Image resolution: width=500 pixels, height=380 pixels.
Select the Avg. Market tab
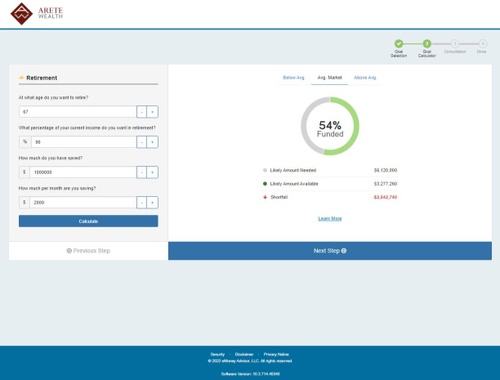(x=330, y=78)
